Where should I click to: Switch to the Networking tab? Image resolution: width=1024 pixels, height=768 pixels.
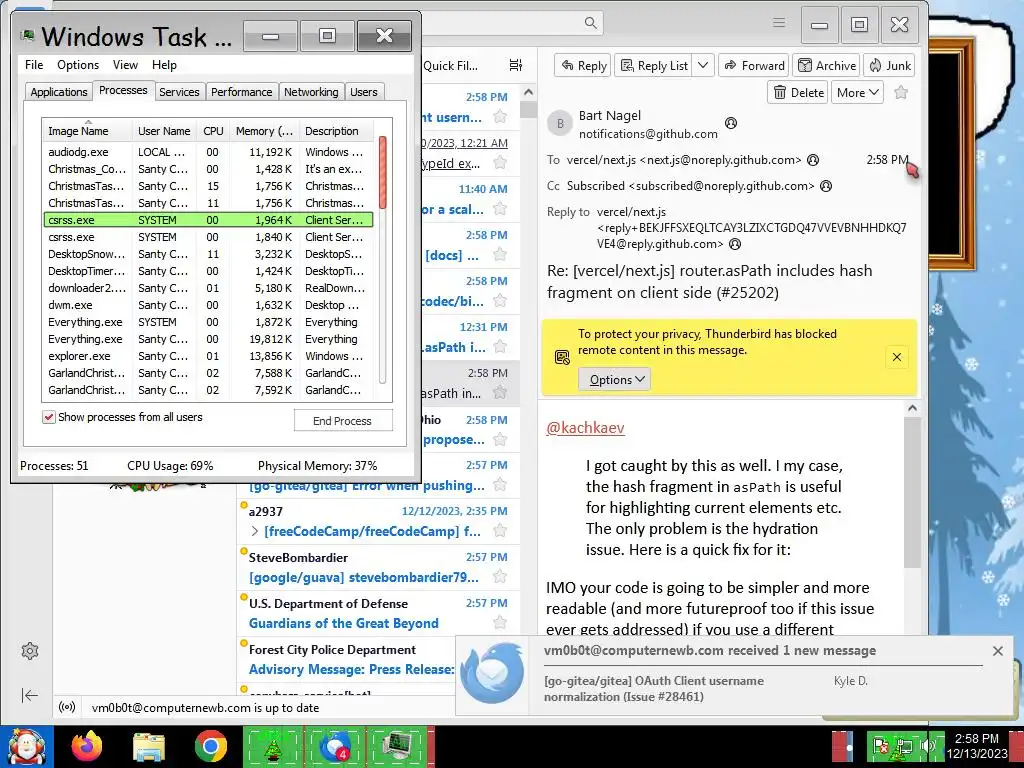311,91
